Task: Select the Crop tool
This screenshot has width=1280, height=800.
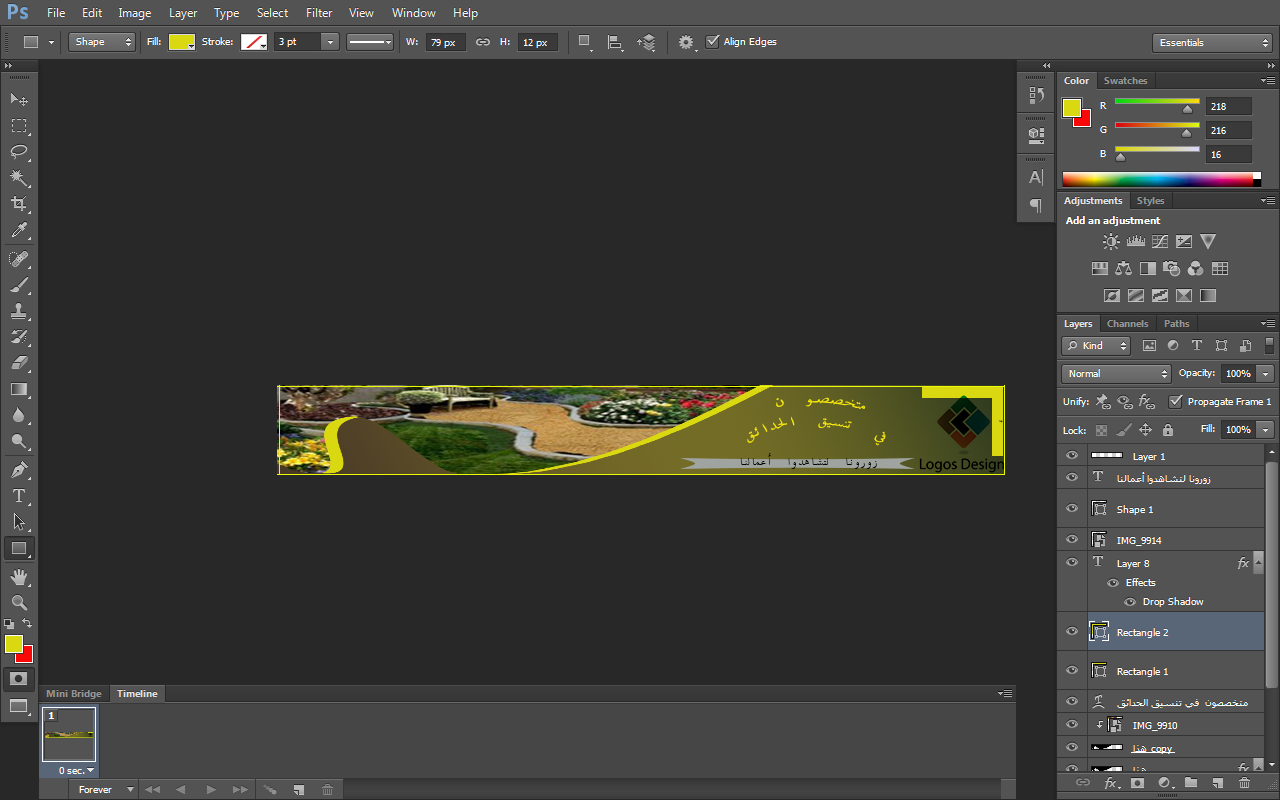Action: click(19, 204)
